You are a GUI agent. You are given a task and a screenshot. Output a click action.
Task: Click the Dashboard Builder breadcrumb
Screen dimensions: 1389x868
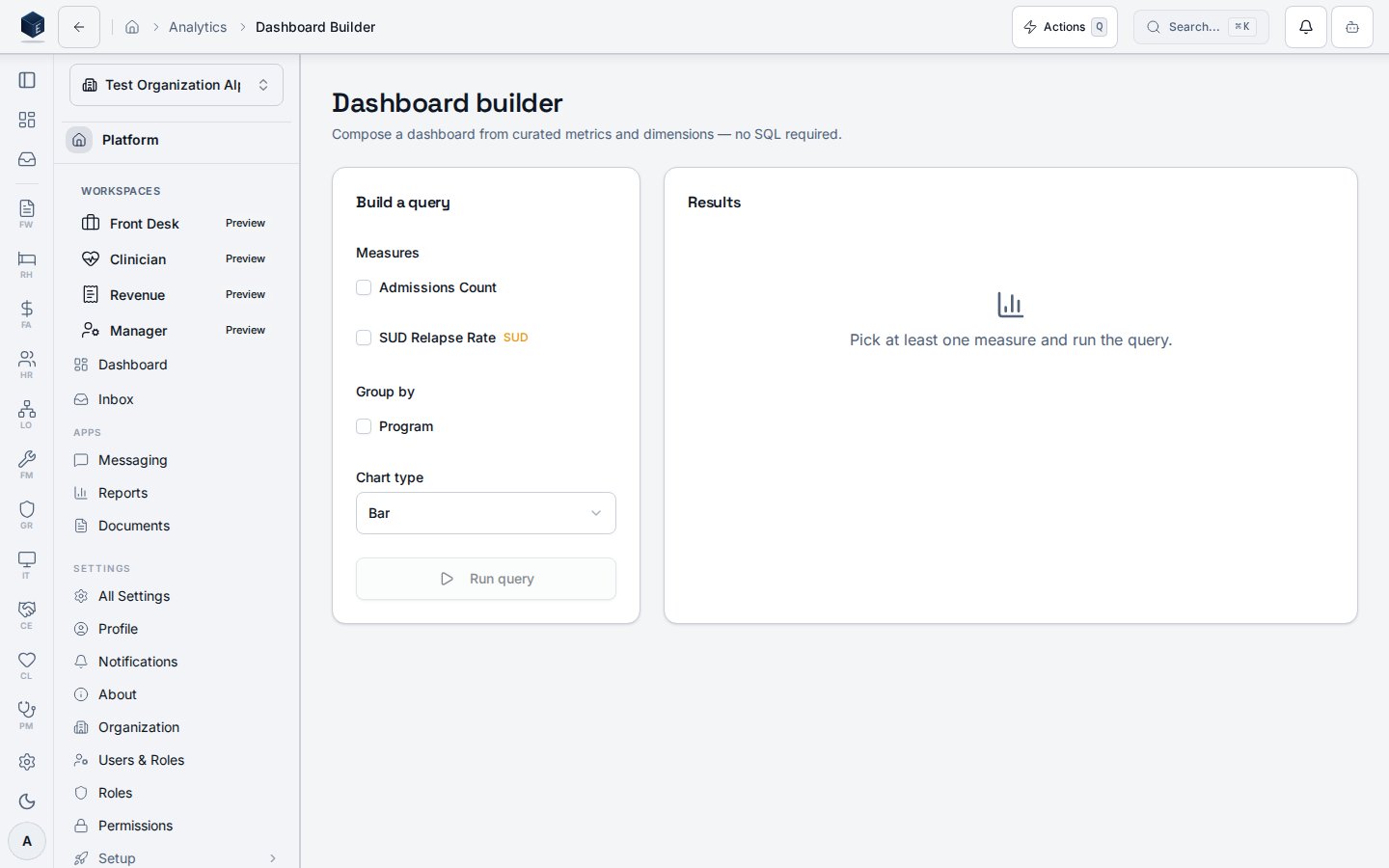coord(315,27)
